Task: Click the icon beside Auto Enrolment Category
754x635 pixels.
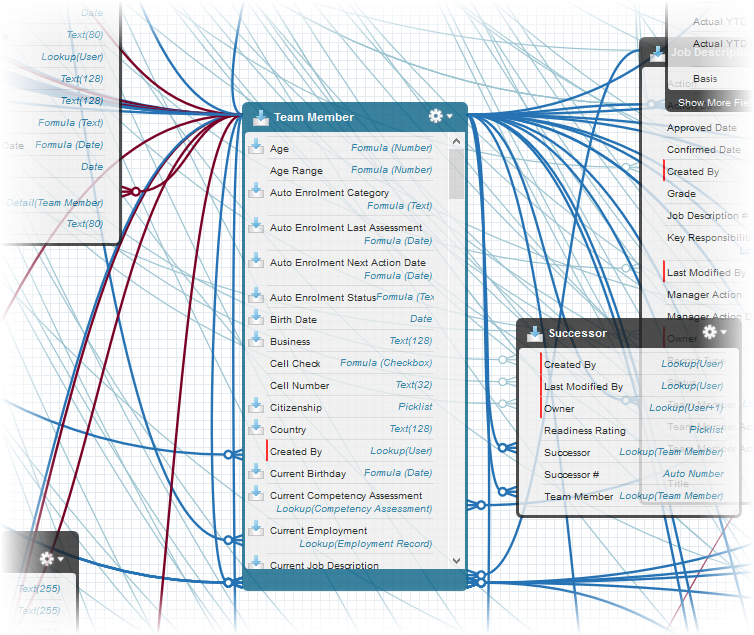Action: point(256,192)
